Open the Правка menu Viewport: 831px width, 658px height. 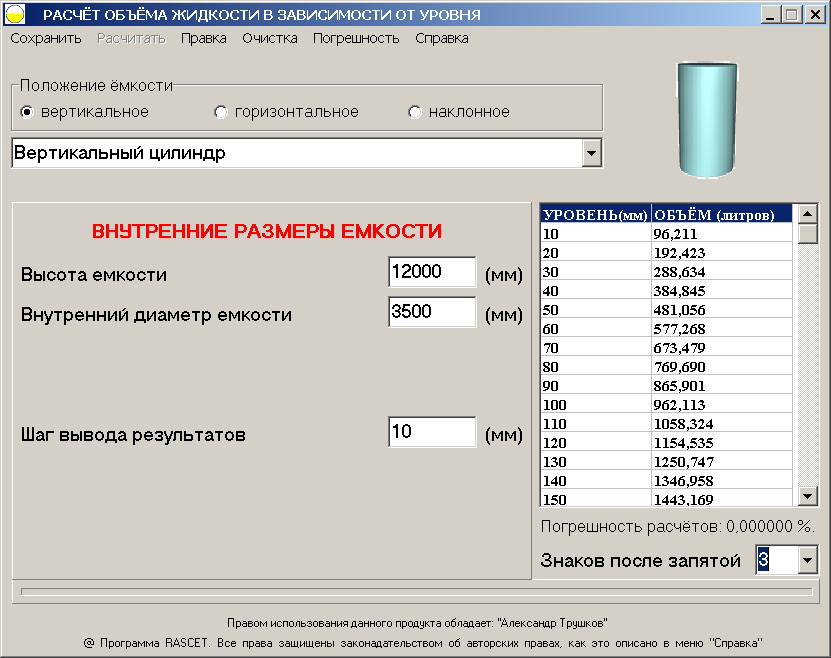pos(204,36)
